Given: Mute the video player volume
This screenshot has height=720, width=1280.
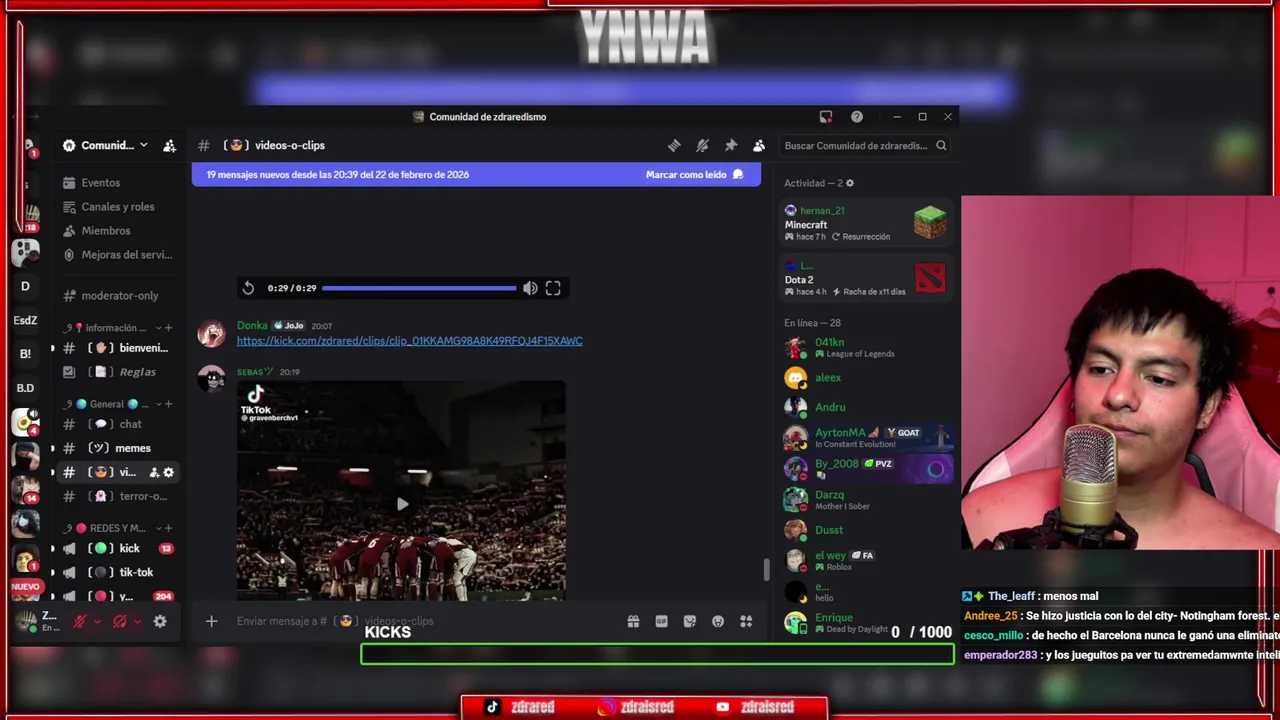Looking at the screenshot, I should [x=530, y=288].
